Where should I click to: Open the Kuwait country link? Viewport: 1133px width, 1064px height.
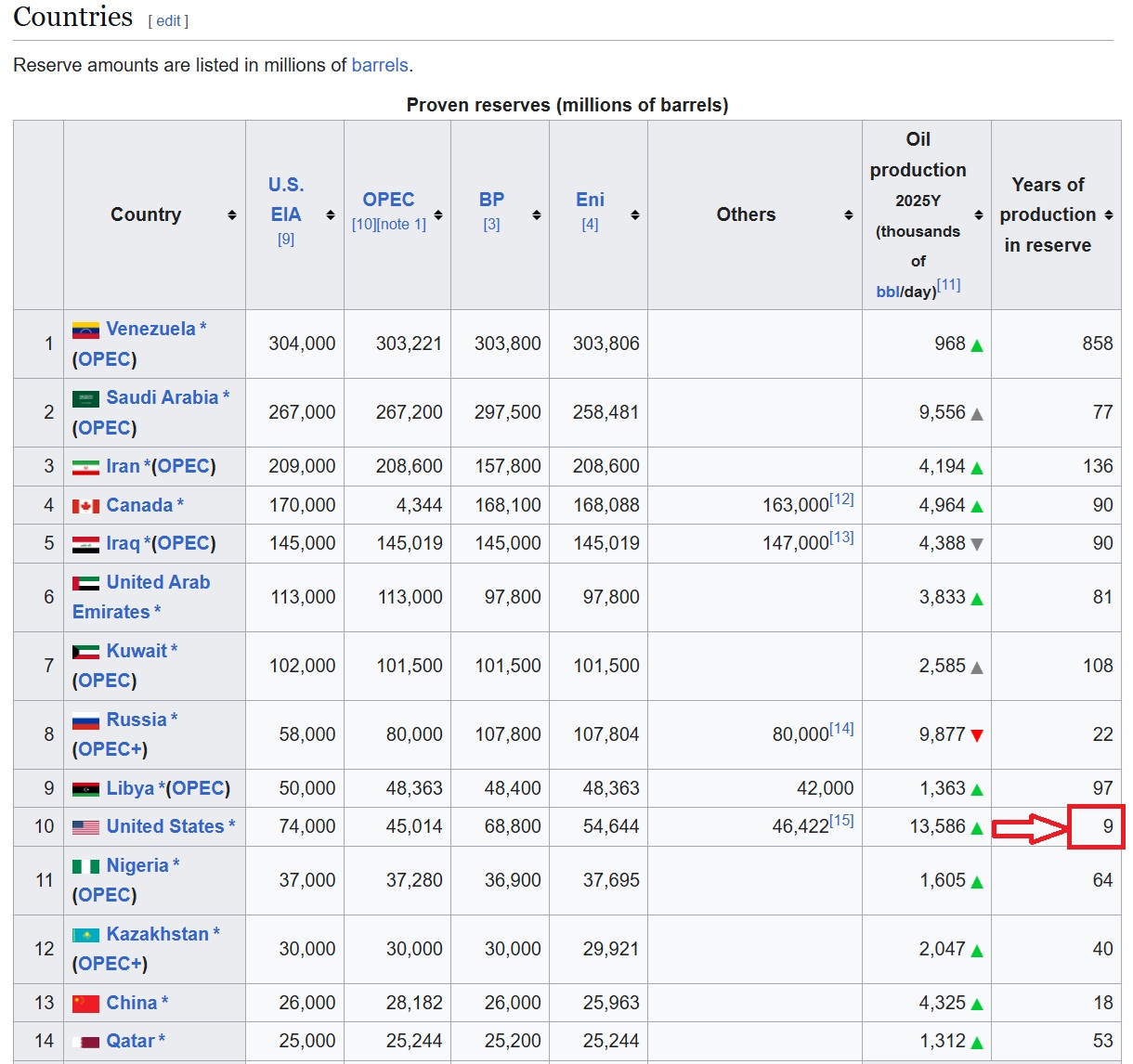[x=137, y=651]
